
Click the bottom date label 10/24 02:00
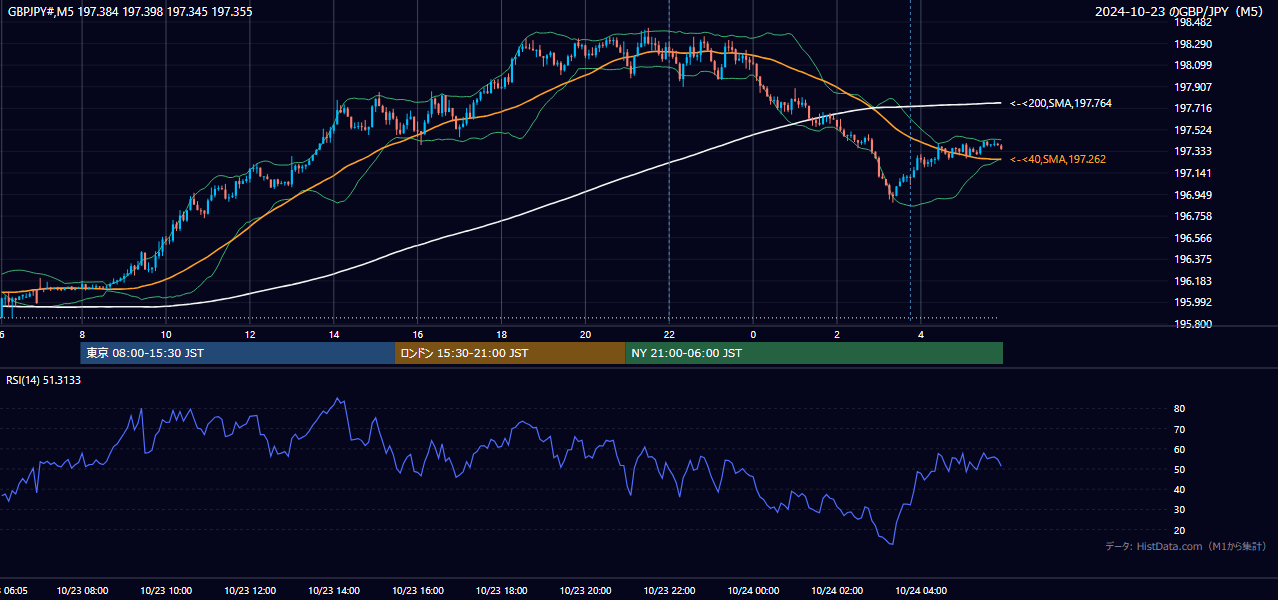pyautogui.click(x=837, y=591)
